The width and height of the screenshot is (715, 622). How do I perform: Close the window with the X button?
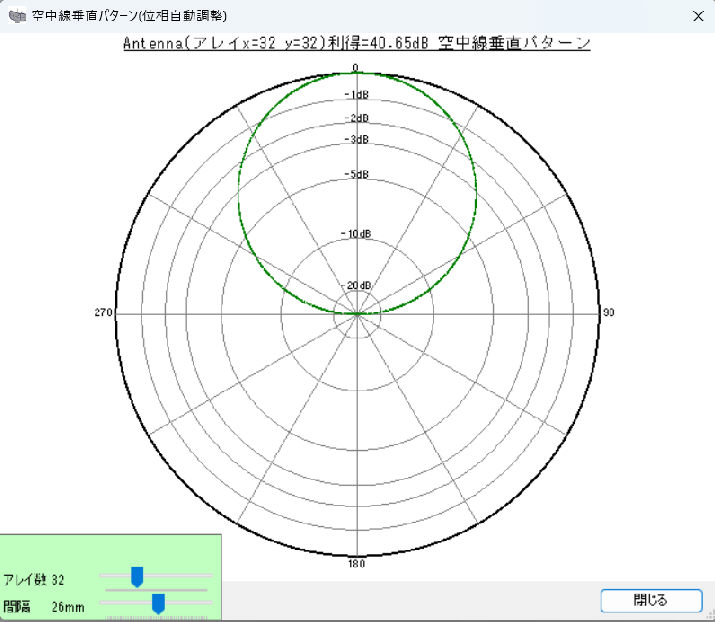[697, 16]
